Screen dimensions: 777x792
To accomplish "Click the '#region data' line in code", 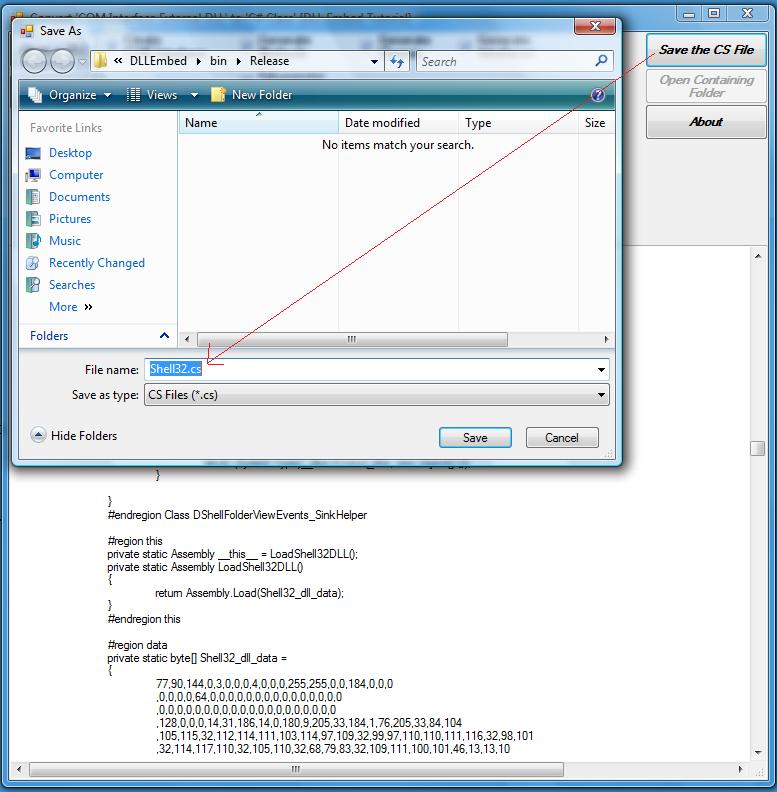I will 137,645.
